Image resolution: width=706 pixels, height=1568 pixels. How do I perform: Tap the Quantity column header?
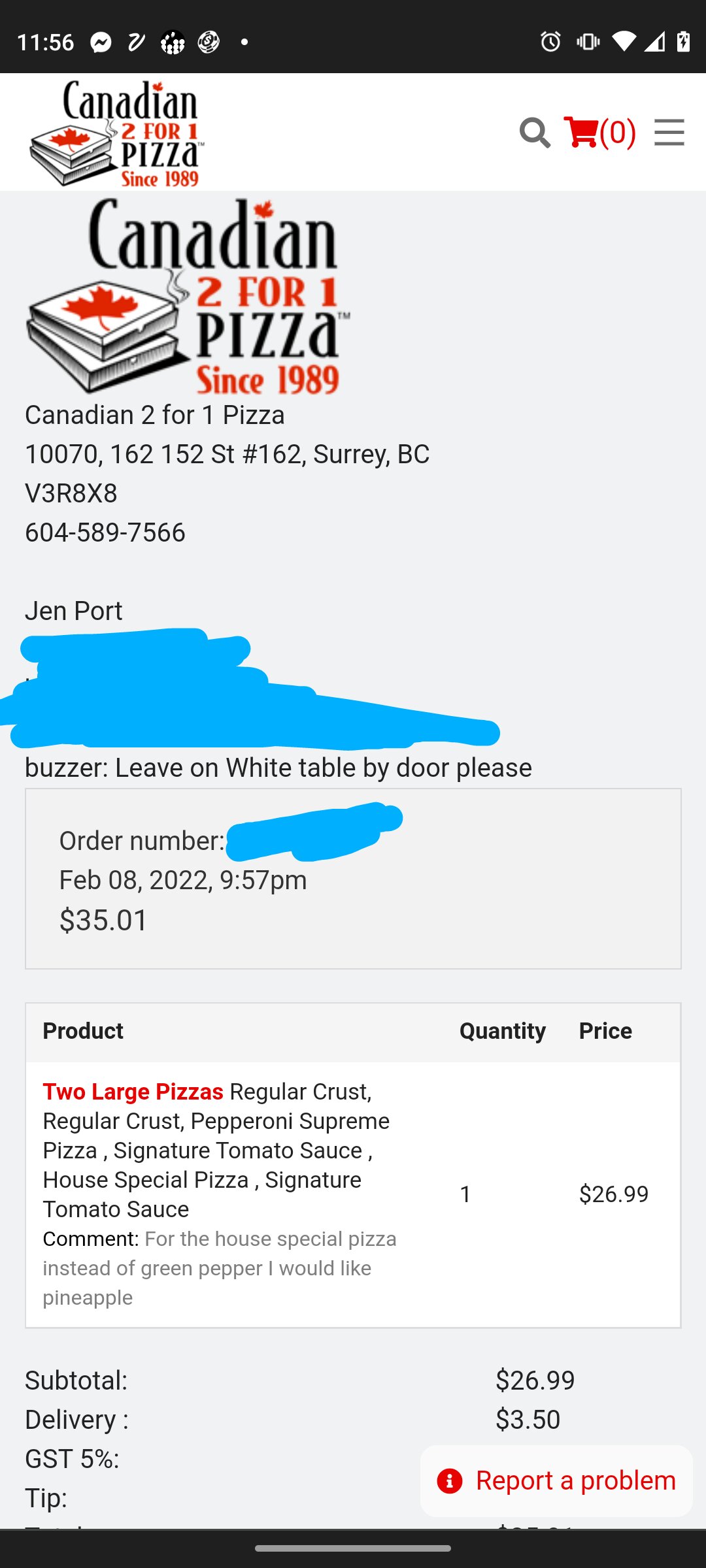(x=502, y=1031)
